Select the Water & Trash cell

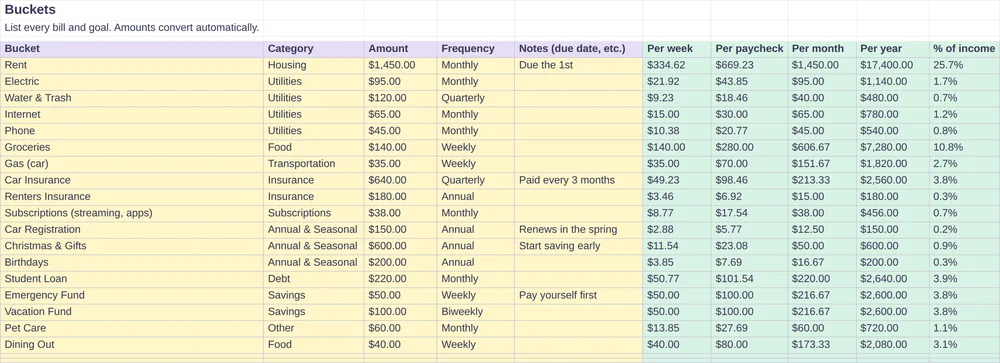131,98
